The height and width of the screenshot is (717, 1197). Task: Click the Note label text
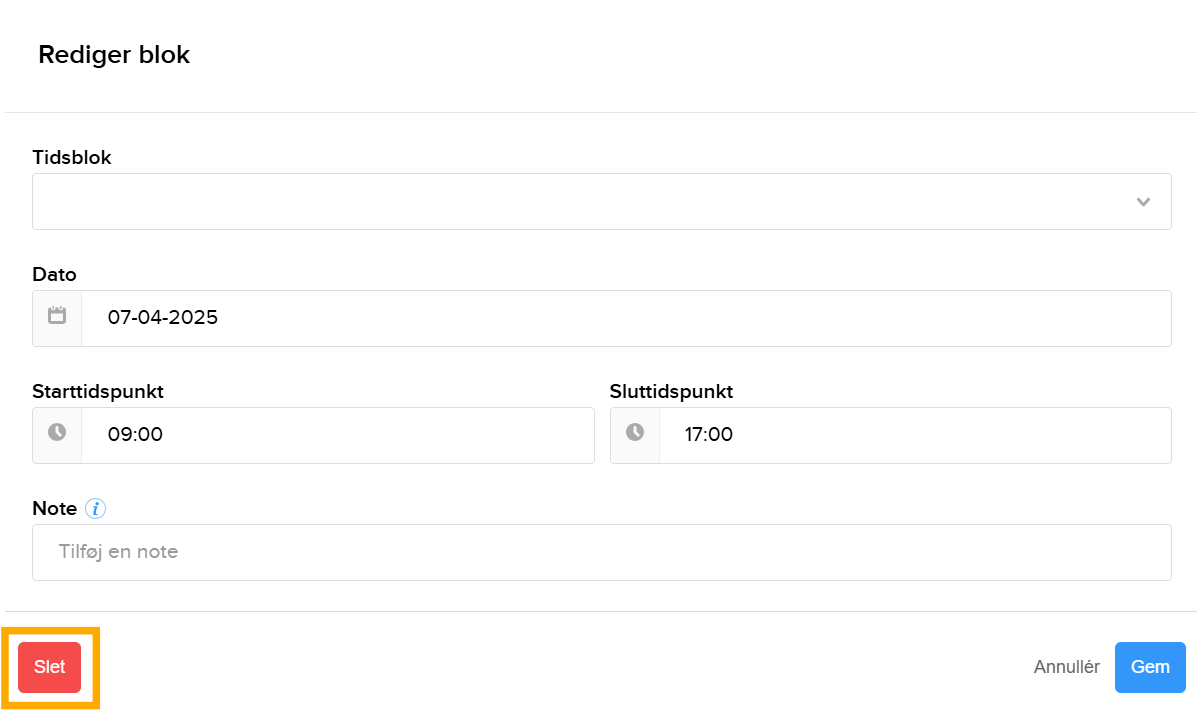(55, 509)
